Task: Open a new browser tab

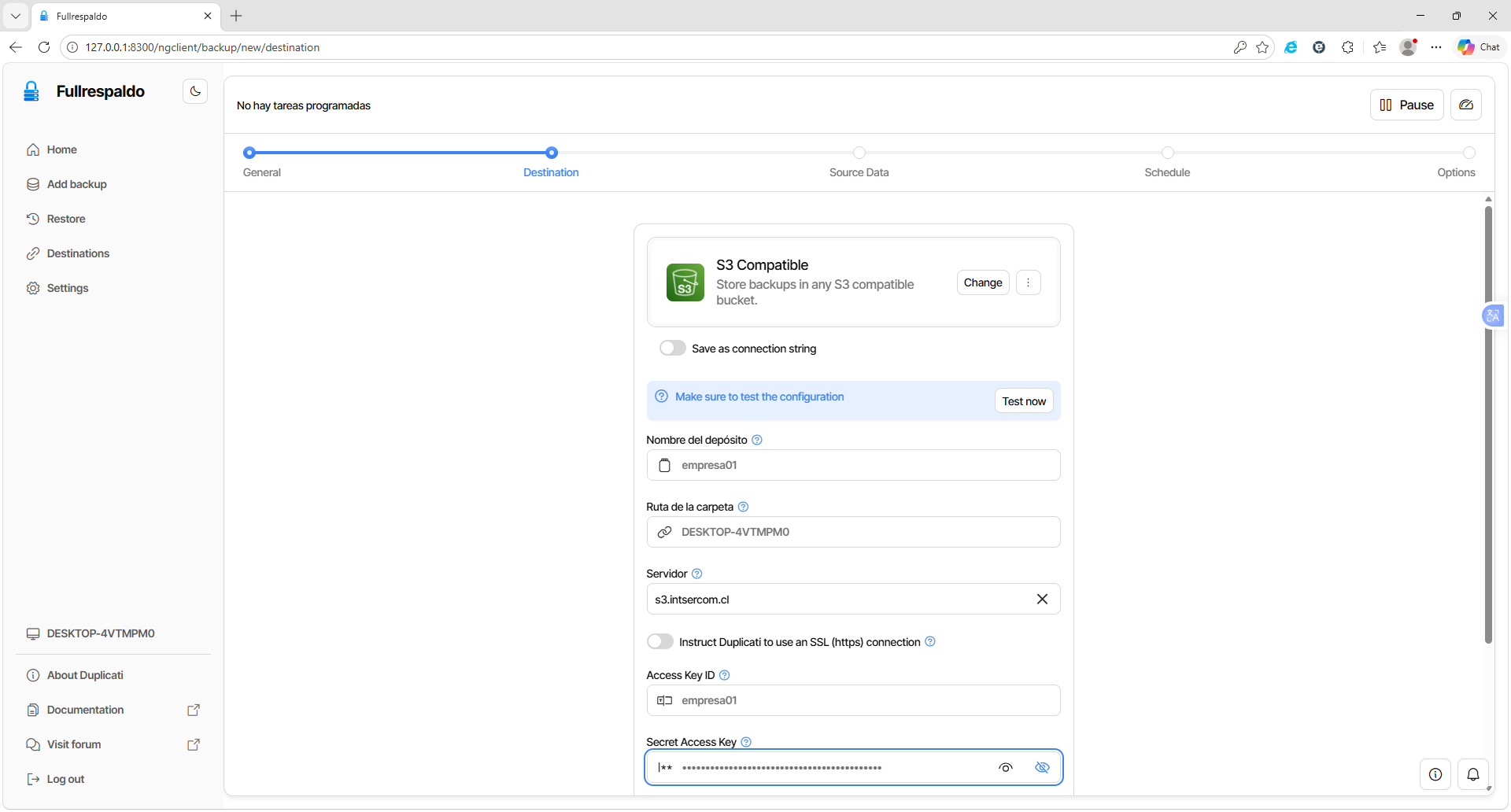Action: (236, 16)
